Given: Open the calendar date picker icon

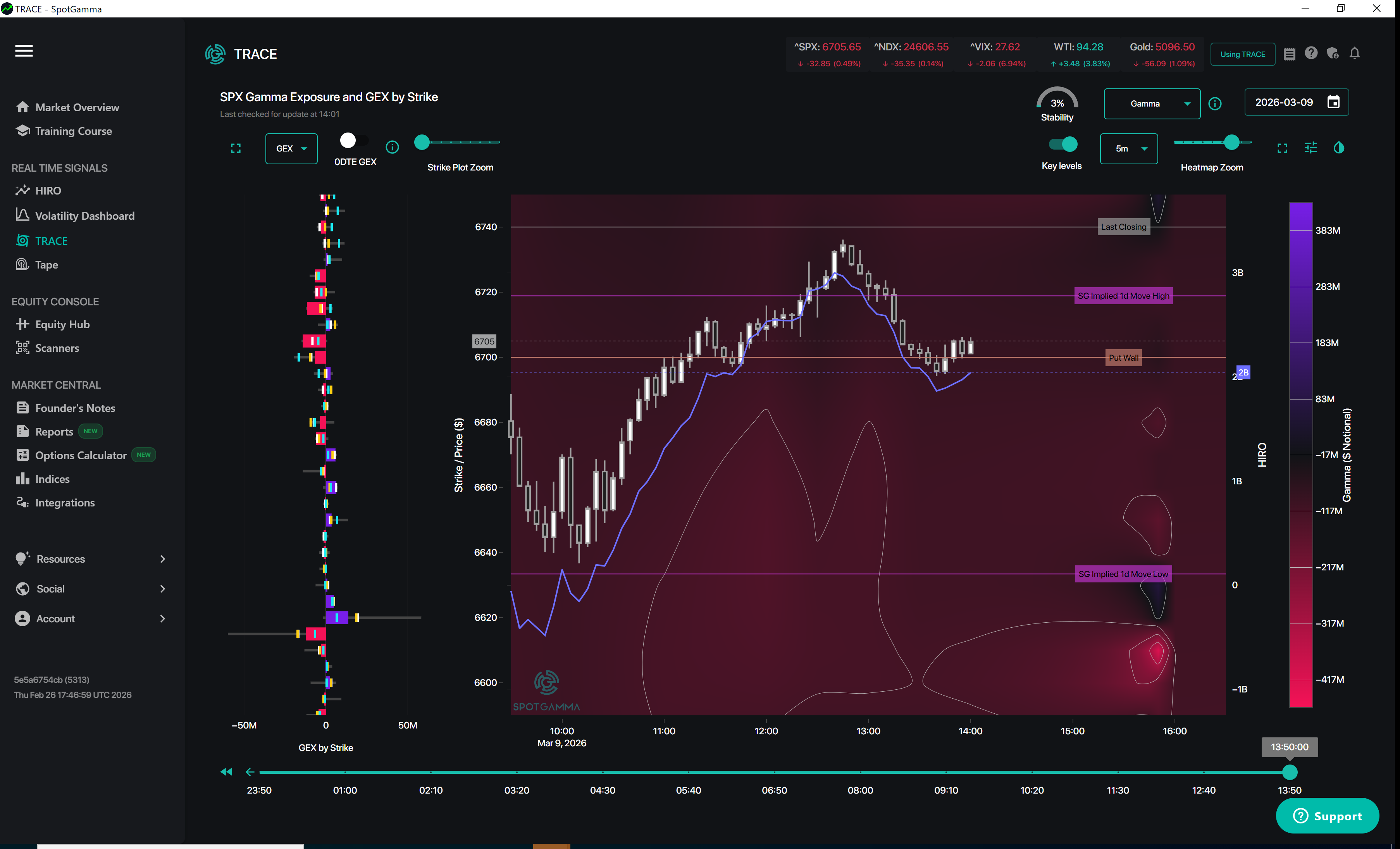Looking at the screenshot, I should pos(1333,102).
